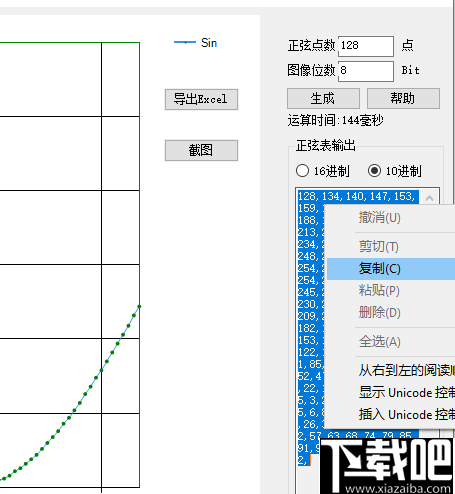Choose 删除(D) in the context menu
Viewport: 455px width, 494px height.
(391, 313)
